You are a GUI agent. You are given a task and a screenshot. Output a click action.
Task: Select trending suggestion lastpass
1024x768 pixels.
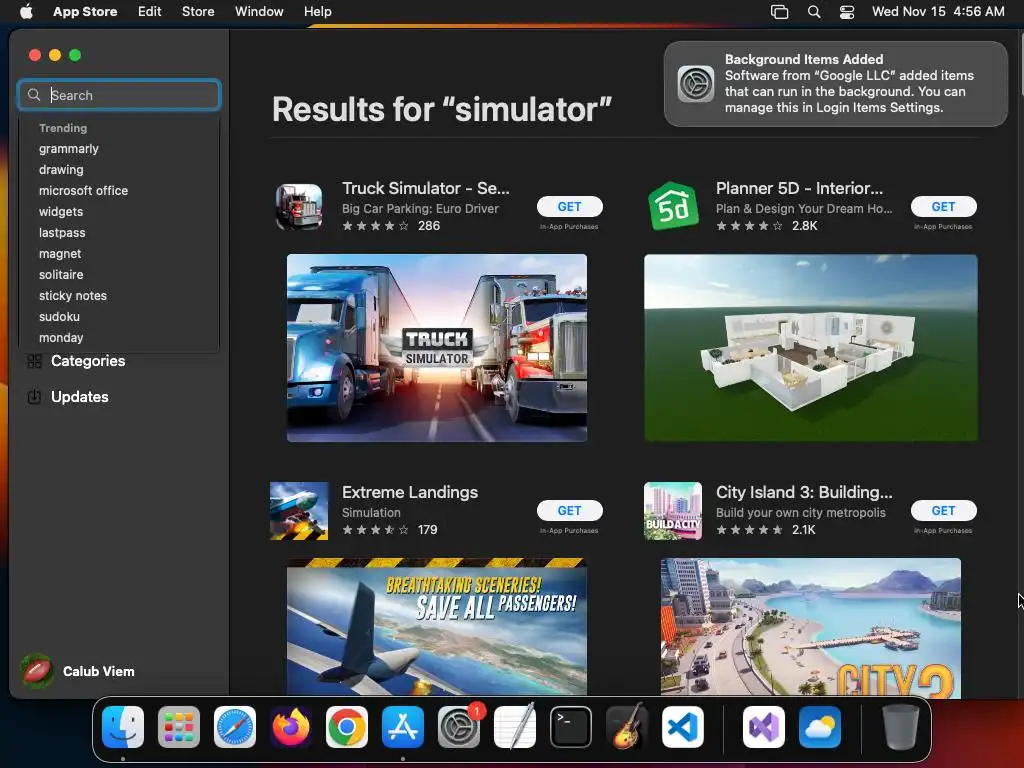tap(62, 232)
